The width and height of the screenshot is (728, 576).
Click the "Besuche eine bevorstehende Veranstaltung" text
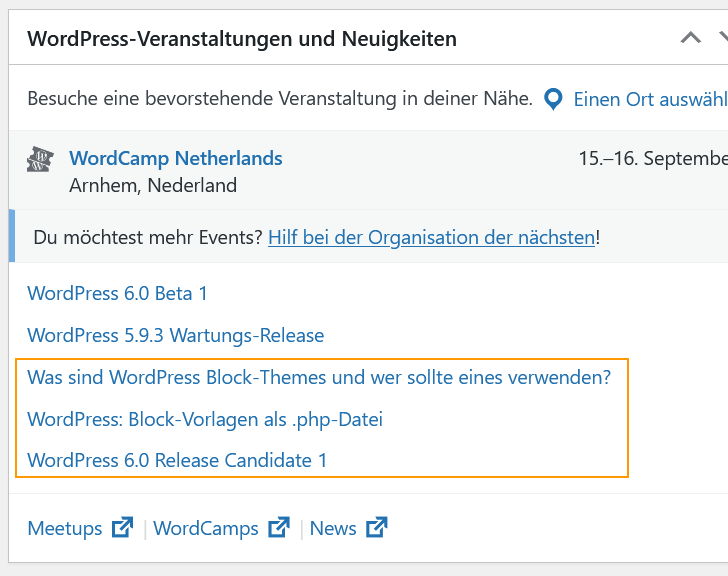coord(280,98)
